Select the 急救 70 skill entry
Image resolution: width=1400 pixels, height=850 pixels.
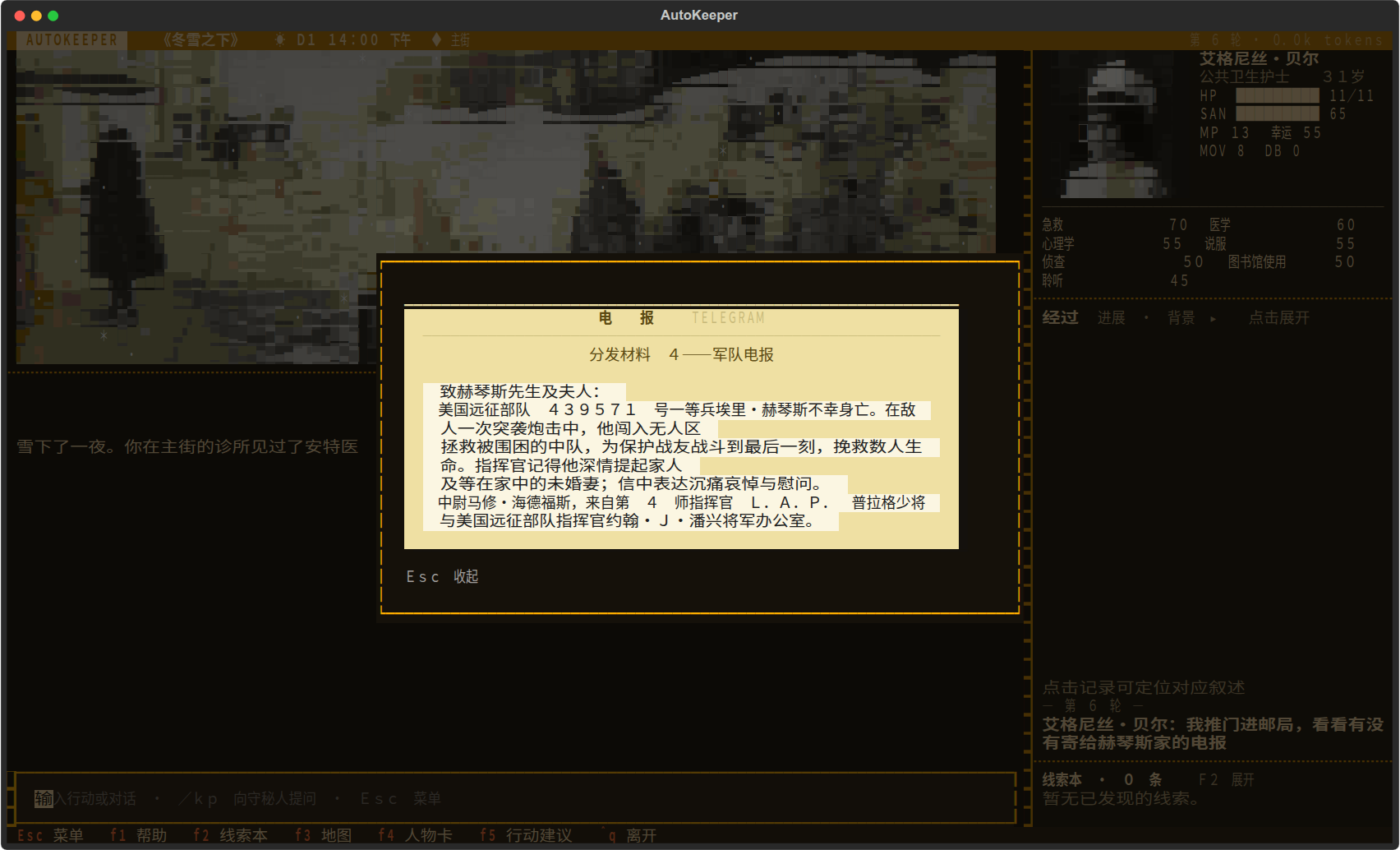point(1115,224)
